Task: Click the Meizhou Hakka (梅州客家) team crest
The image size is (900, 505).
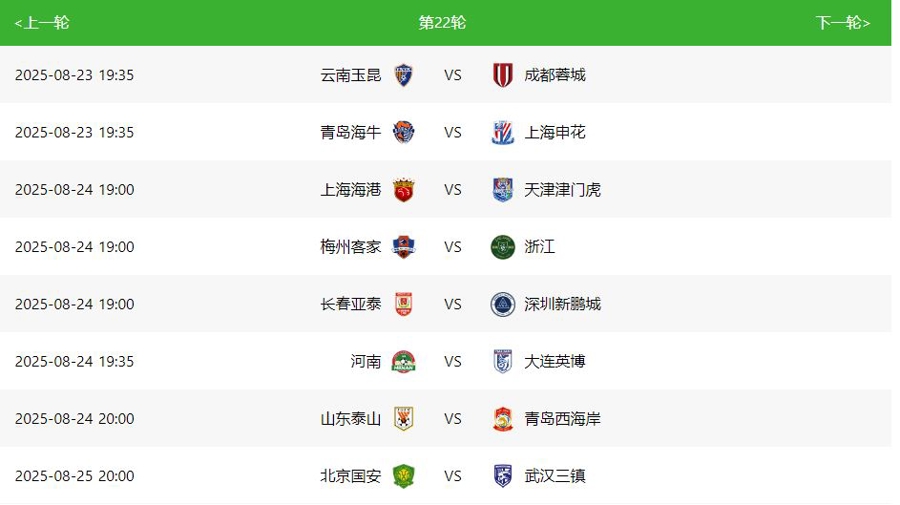Action: coord(403,247)
